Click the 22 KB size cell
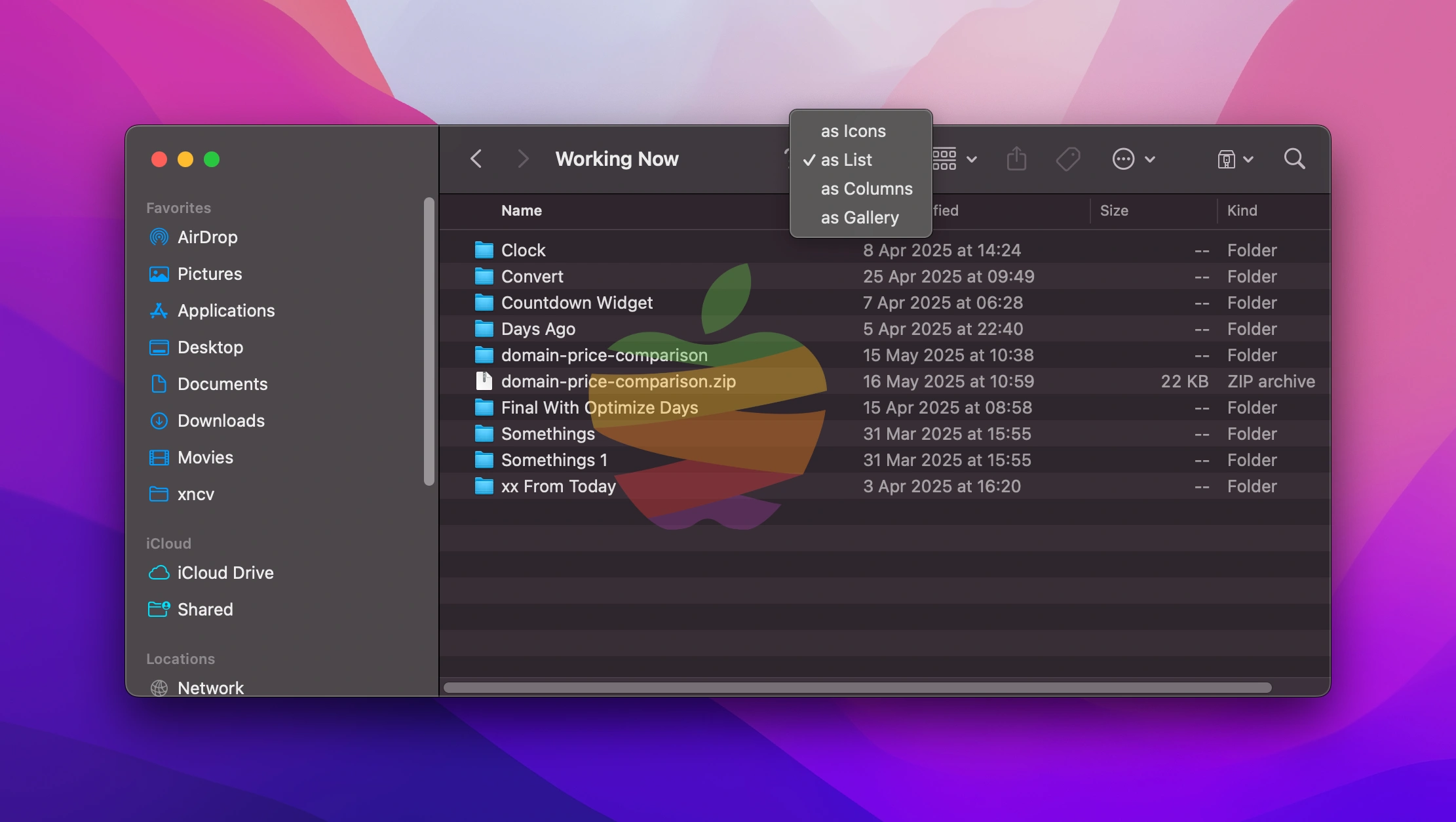The image size is (1456, 822). point(1184,382)
